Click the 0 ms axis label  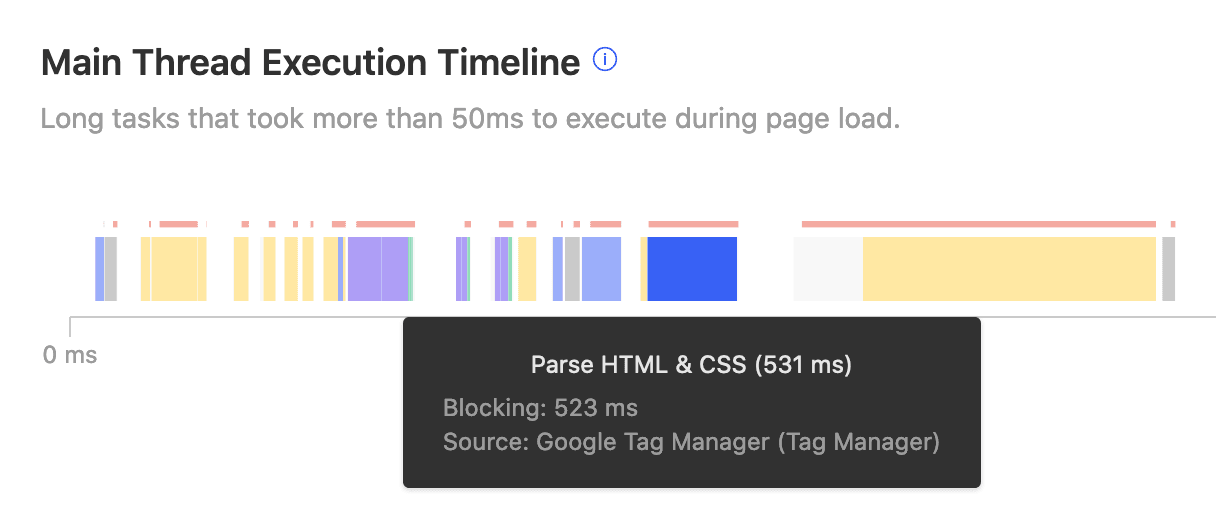pyautogui.click(x=70, y=355)
